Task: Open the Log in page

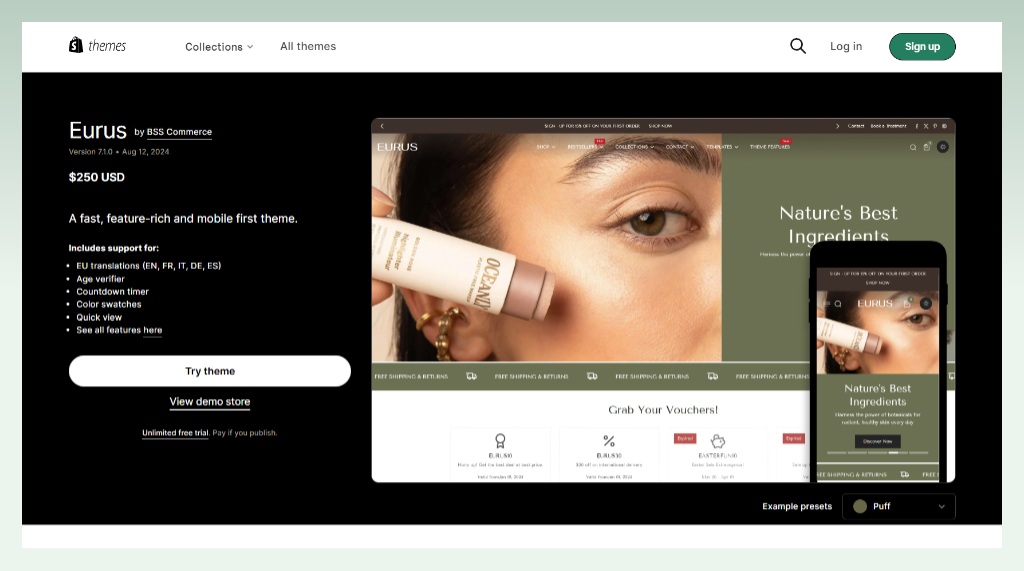Action: click(x=846, y=46)
